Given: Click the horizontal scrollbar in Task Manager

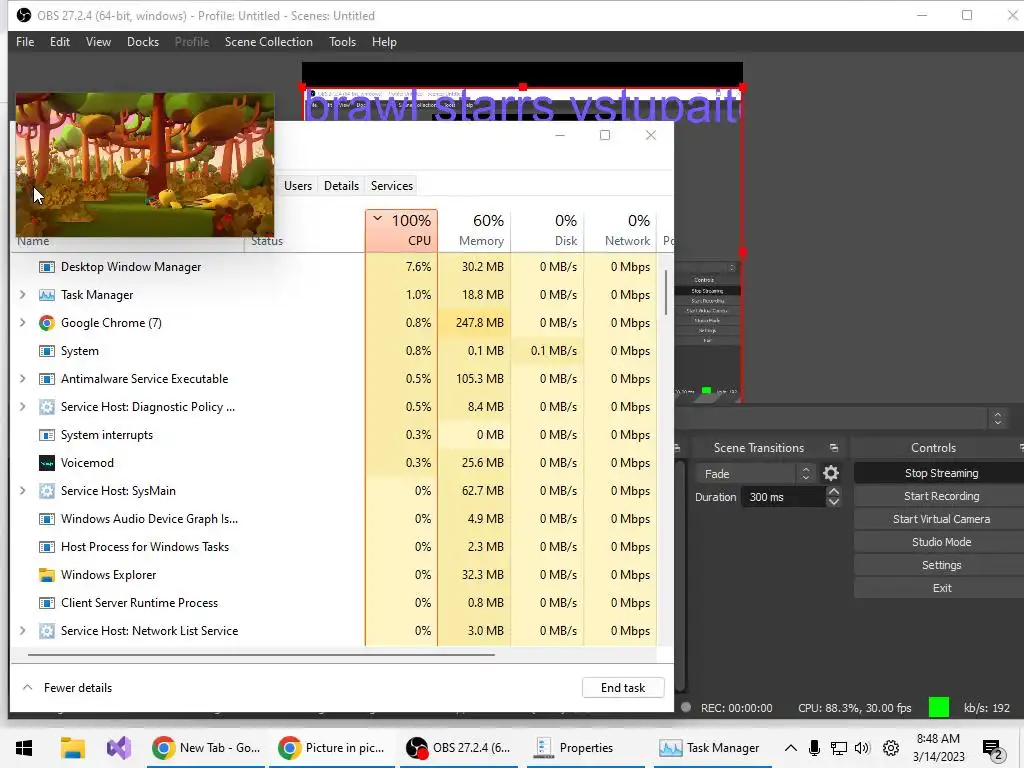Looking at the screenshot, I should pyautogui.click(x=261, y=654).
